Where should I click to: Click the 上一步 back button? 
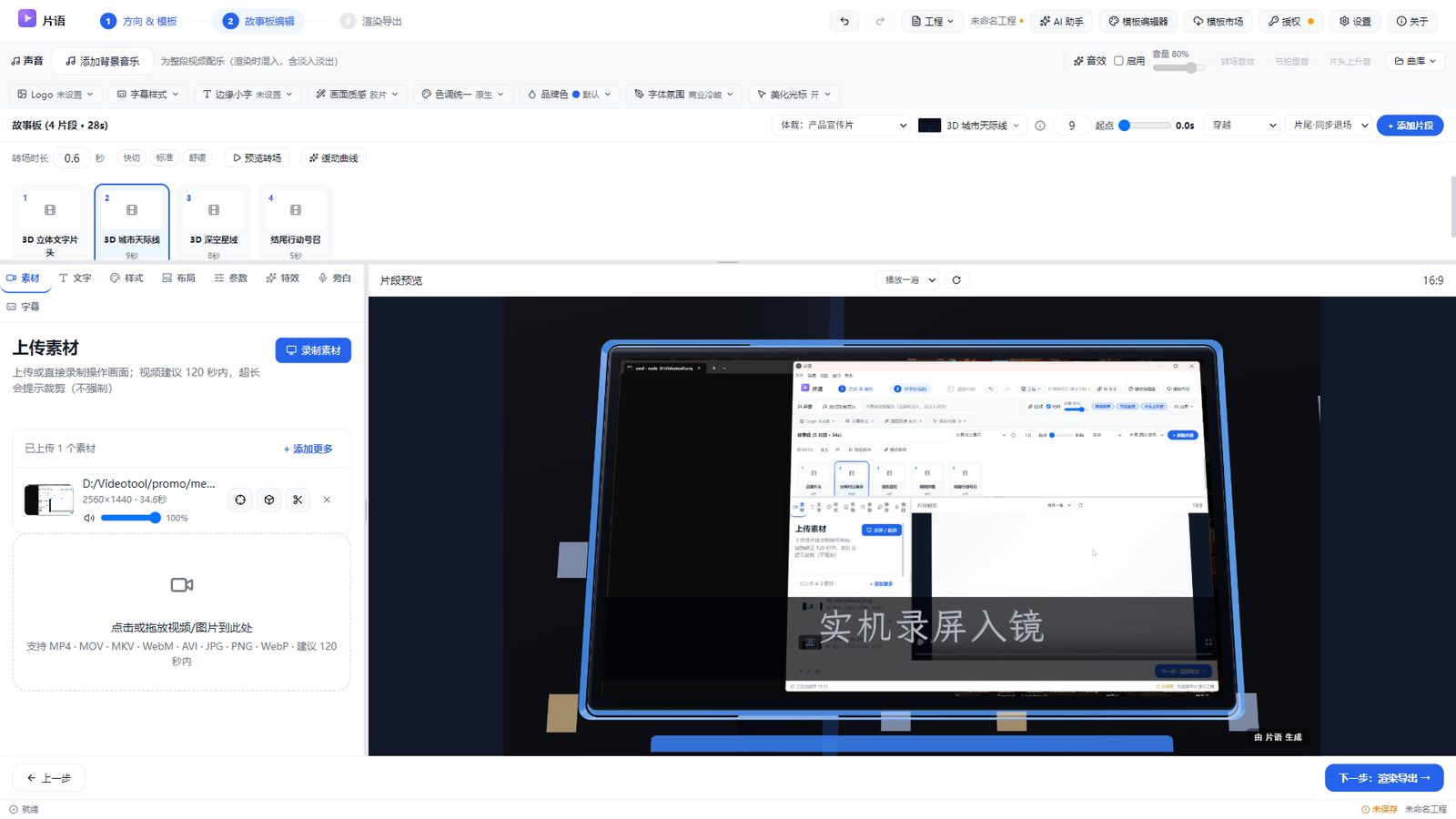point(49,778)
